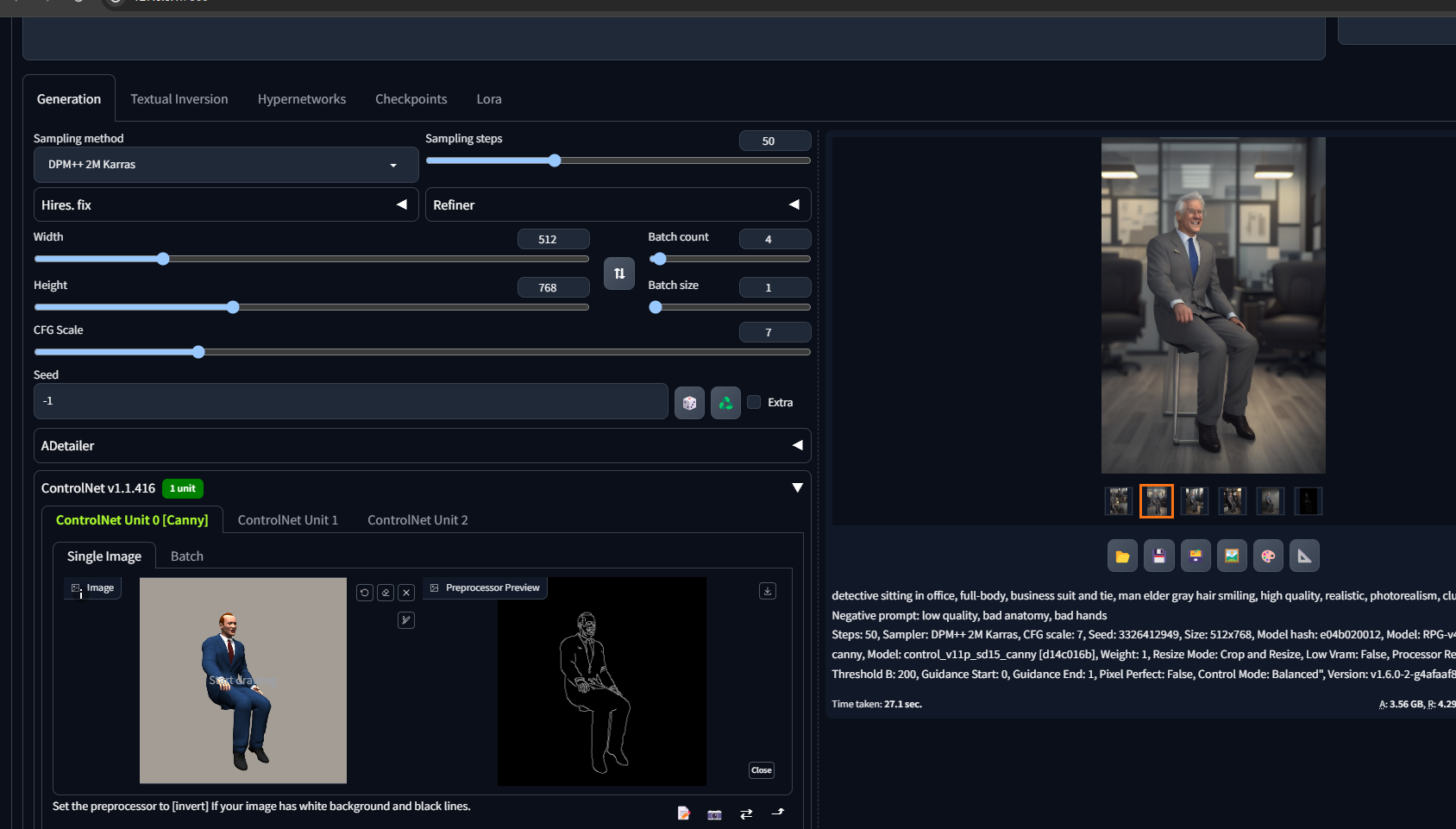Select the third gallery thumbnail

[x=1195, y=501]
